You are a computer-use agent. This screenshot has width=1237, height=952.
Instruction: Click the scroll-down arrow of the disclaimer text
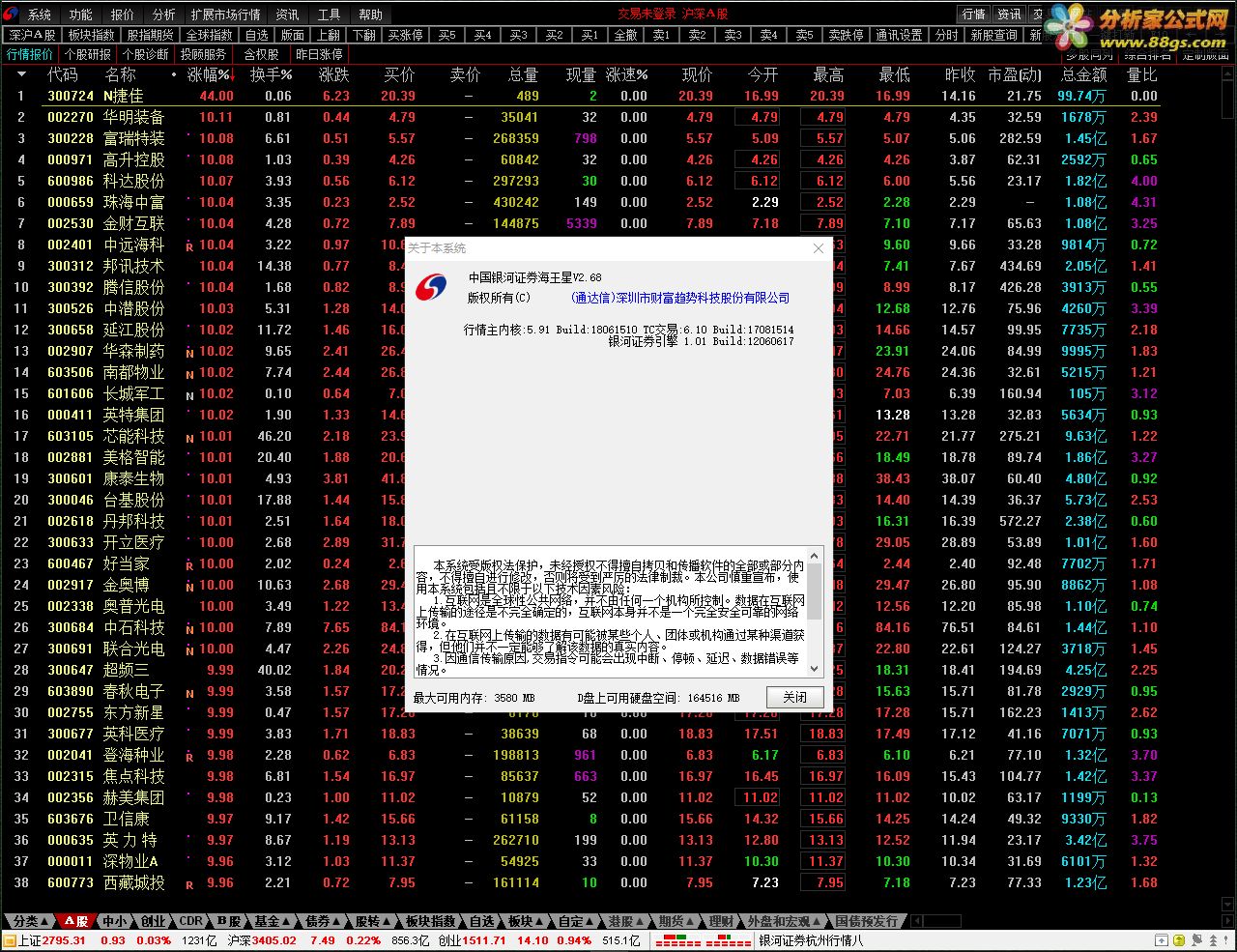point(814,668)
